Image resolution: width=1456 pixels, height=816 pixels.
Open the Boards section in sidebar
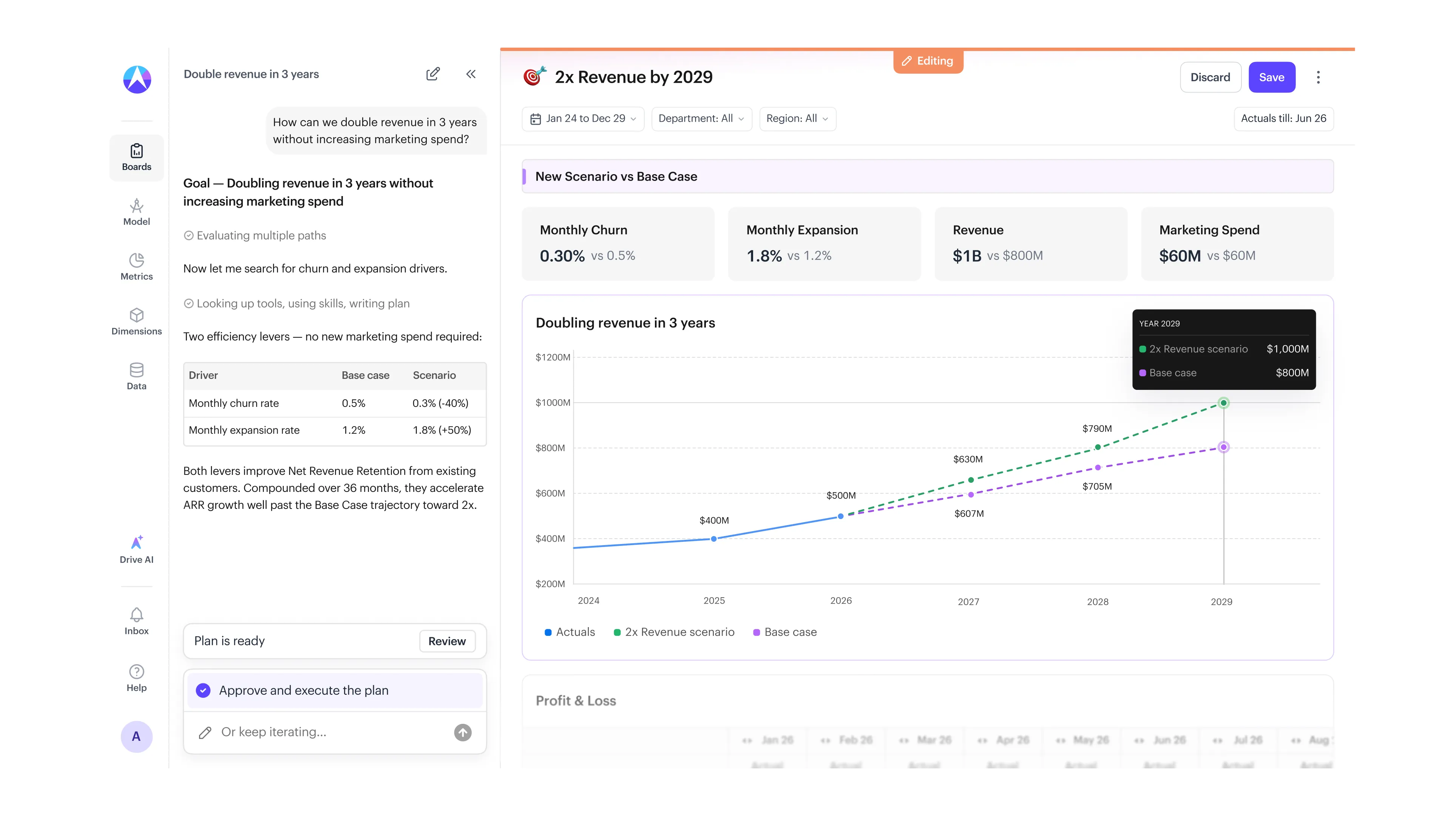[136, 157]
